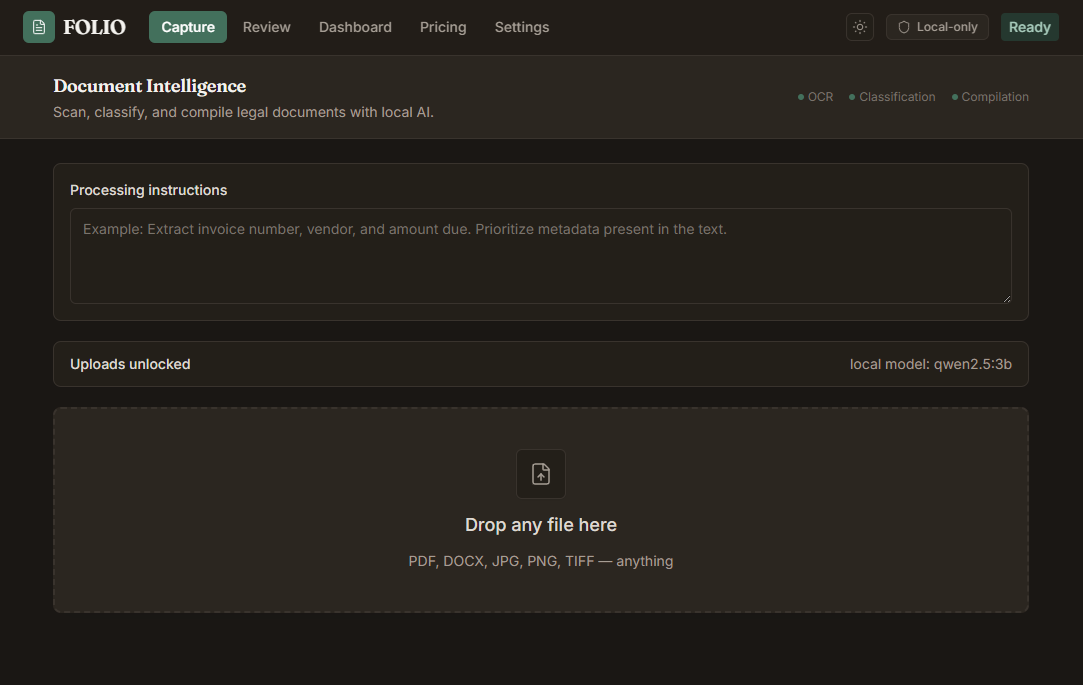1083x685 pixels.
Task: Go to the Dashboard page
Action: 355,27
